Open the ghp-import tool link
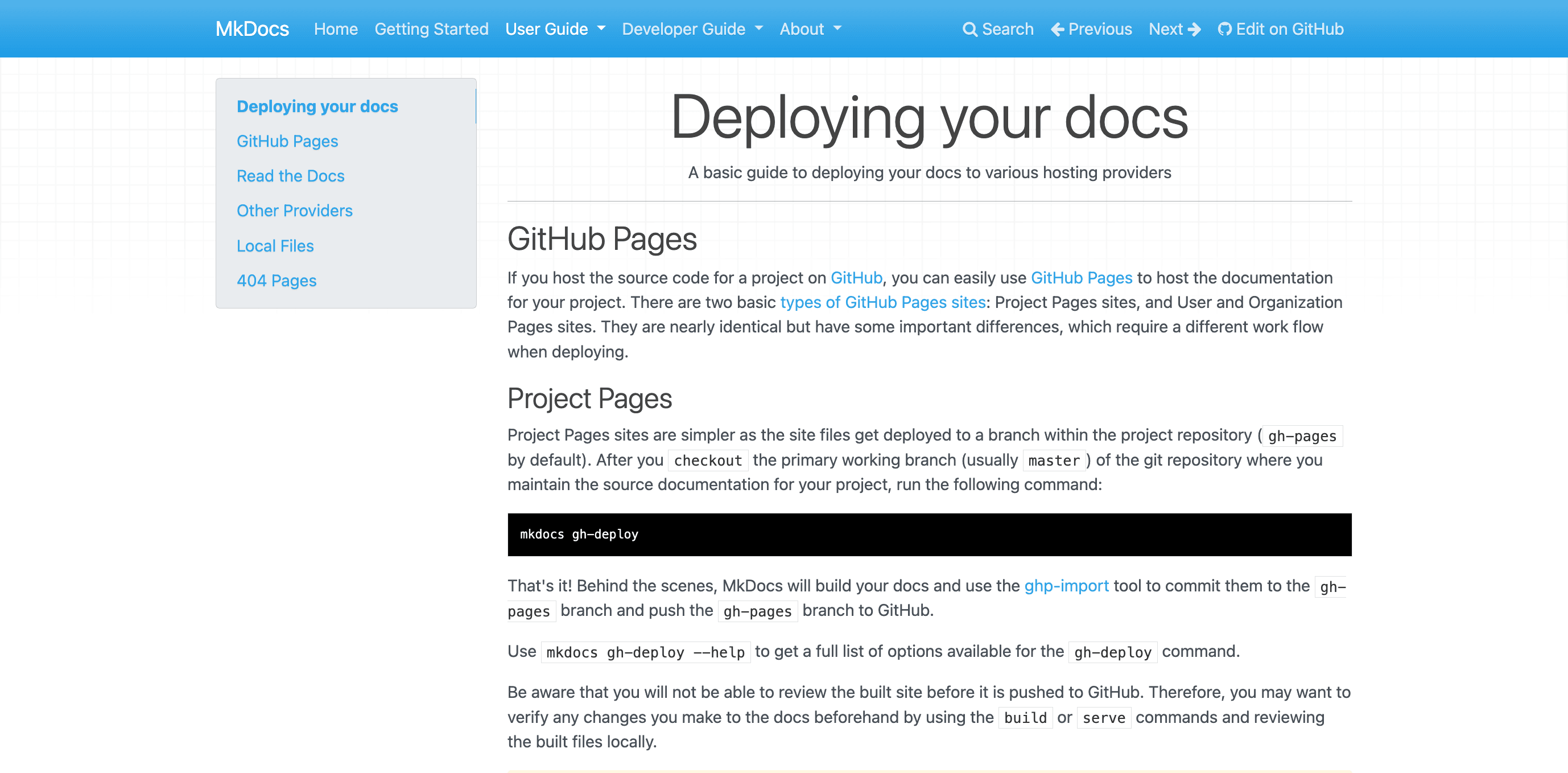This screenshot has height=773, width=1568. pyautogui.click(x=1066, y=585)
